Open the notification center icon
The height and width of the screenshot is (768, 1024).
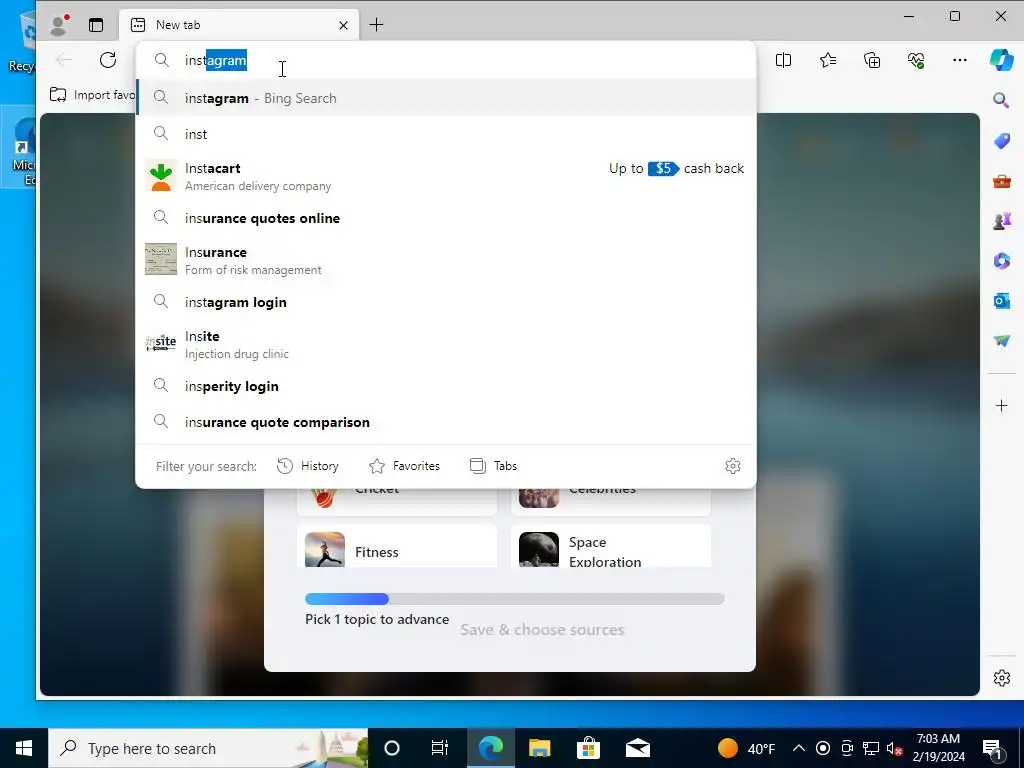pyautogui.click(x=993, y=748)
